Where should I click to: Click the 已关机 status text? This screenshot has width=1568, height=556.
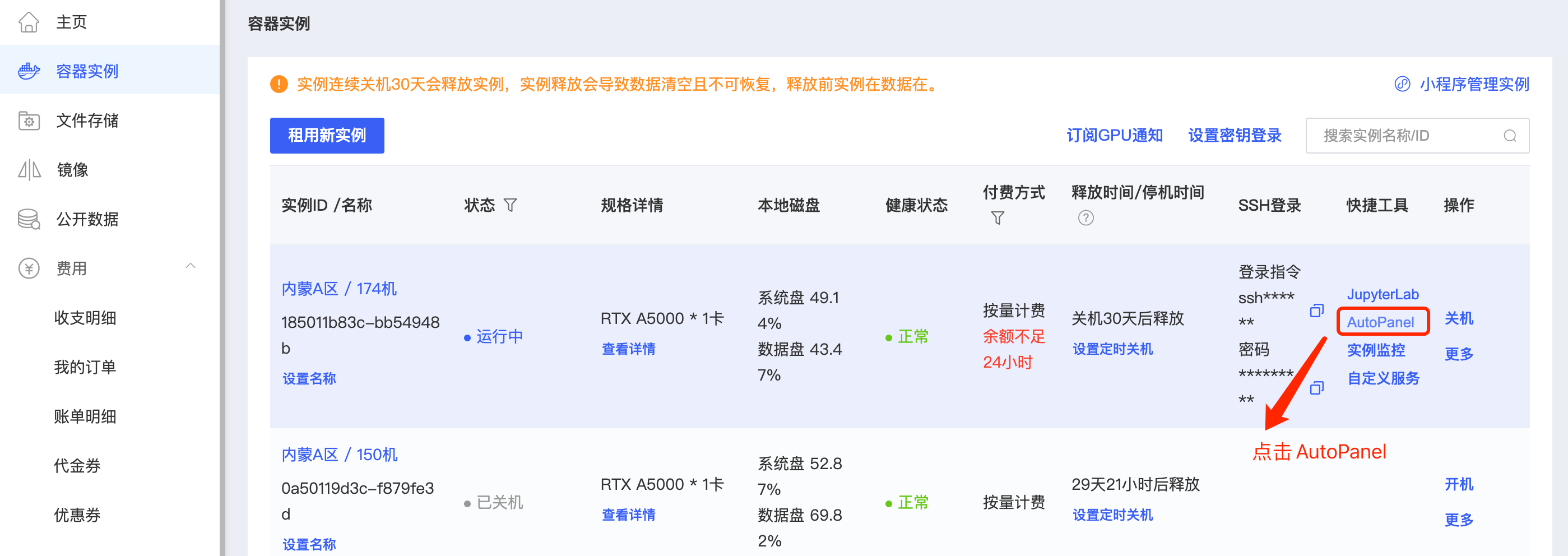[x=499, y=502]
